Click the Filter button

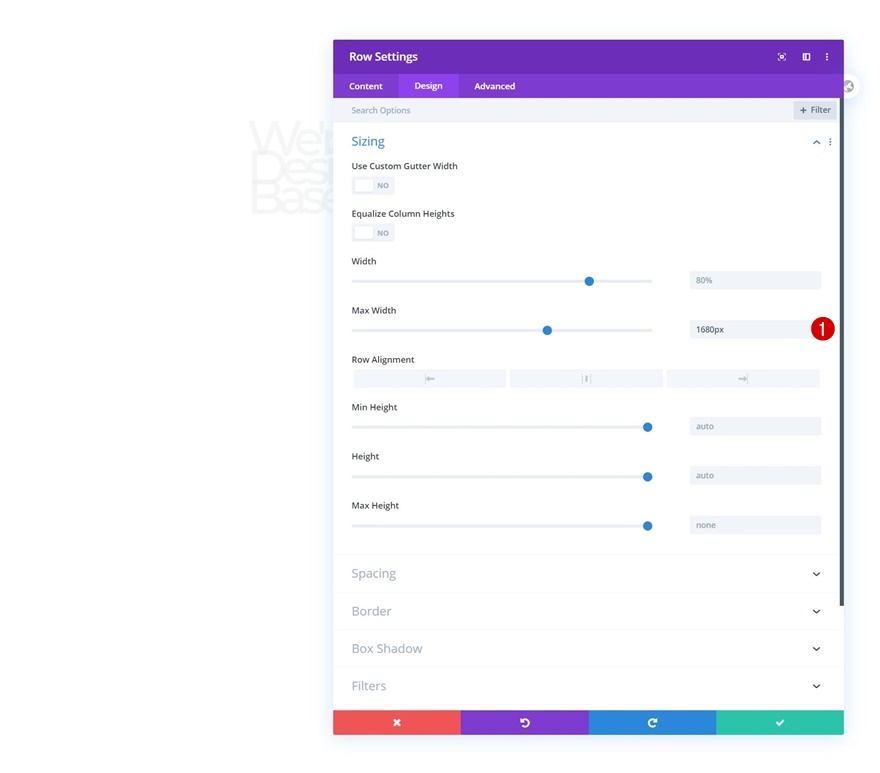pyautogui.click(x=815, y=110)
